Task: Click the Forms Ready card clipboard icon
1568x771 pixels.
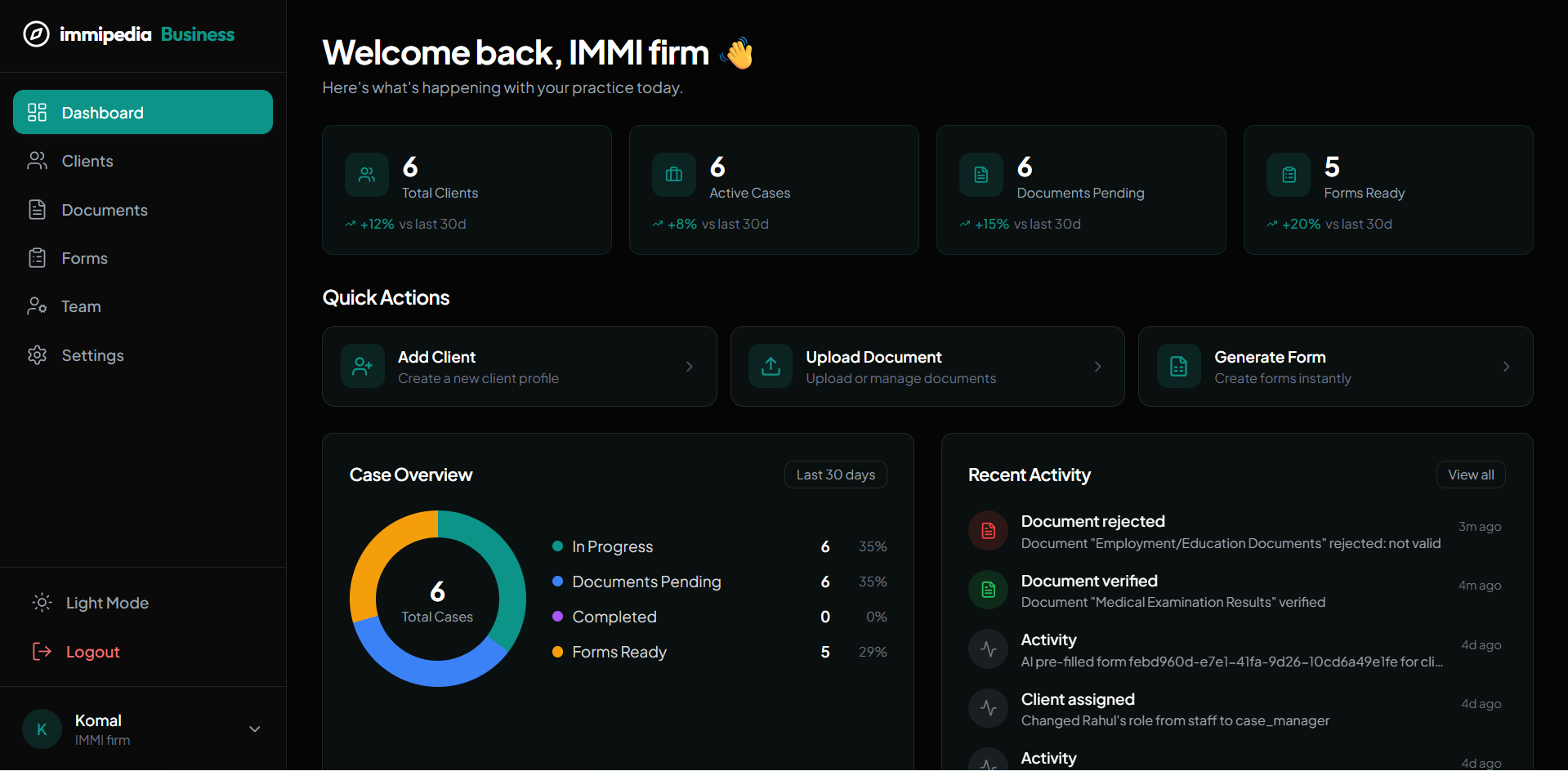Action: (x=1289, y=175)
